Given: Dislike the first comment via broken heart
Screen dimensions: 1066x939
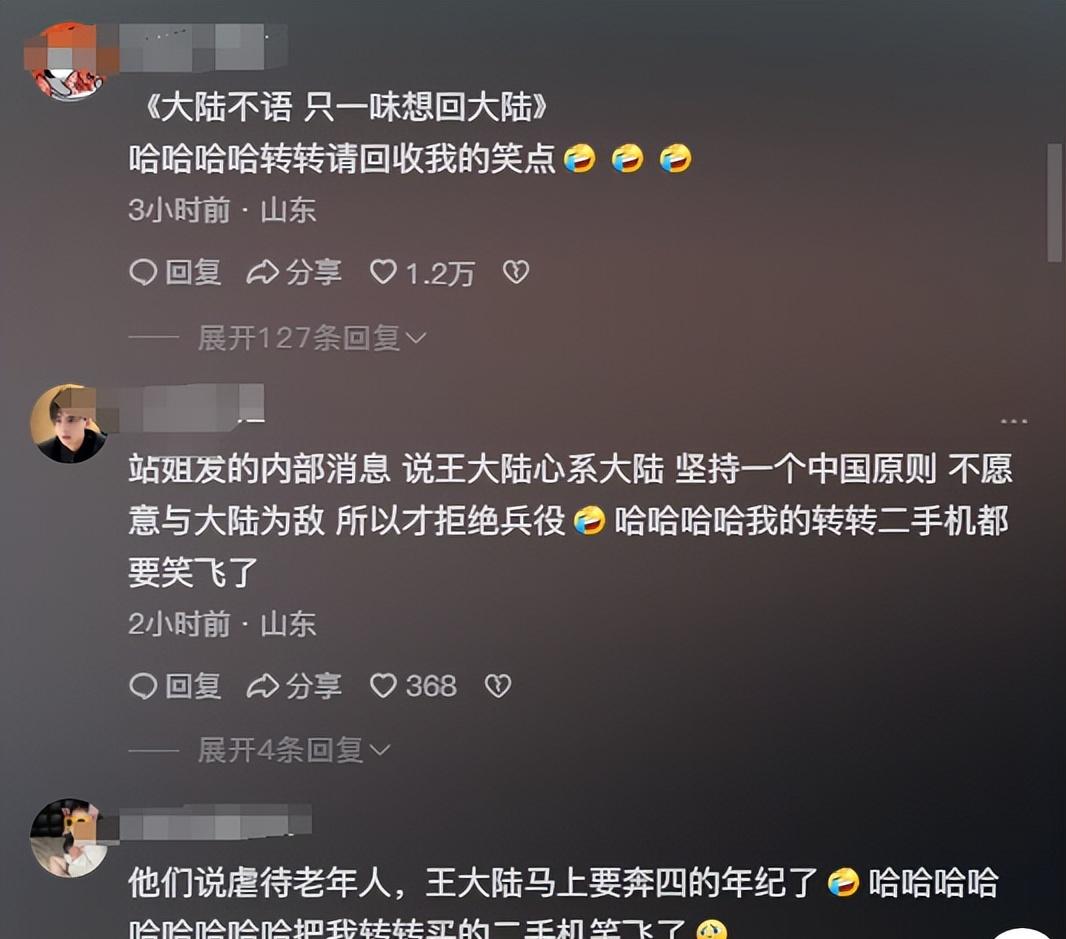Looking at the screenshot, I should (515, 272).
